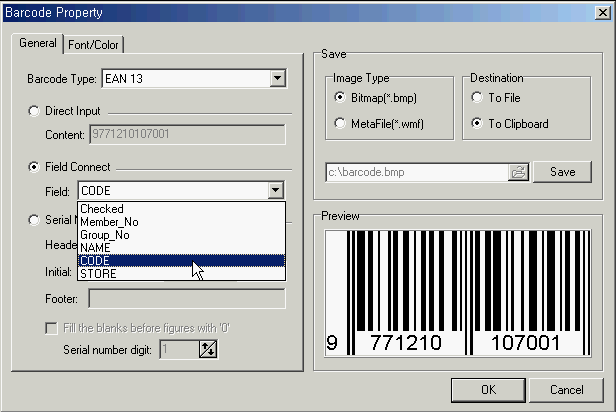Click the Field combo box showing CODE
The width and height of the screenshot is (616, 412).
pyautogui.click(x=181, y=190)
